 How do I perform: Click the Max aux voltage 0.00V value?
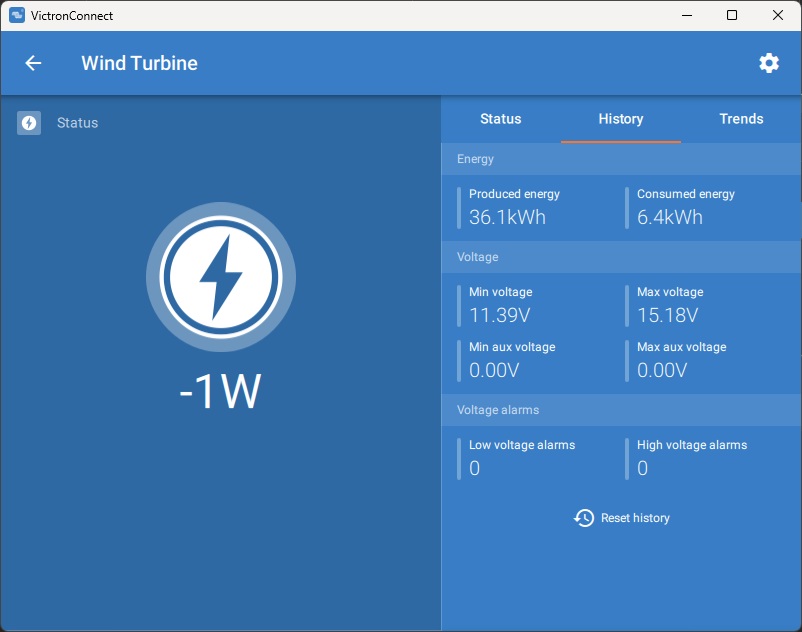pos(662,370)
